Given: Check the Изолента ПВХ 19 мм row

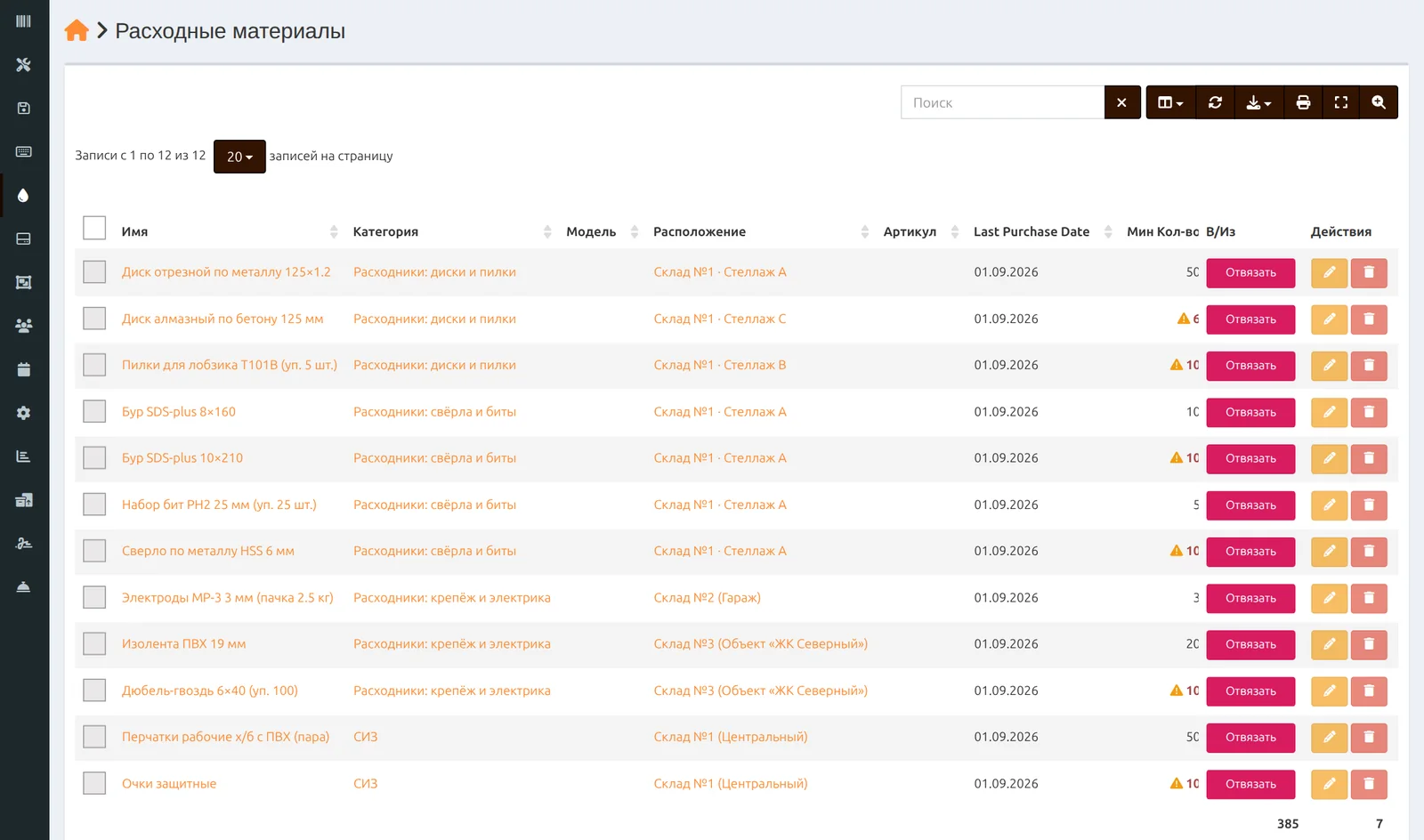Looking at the screenshot, I should [x=94, y=643].
